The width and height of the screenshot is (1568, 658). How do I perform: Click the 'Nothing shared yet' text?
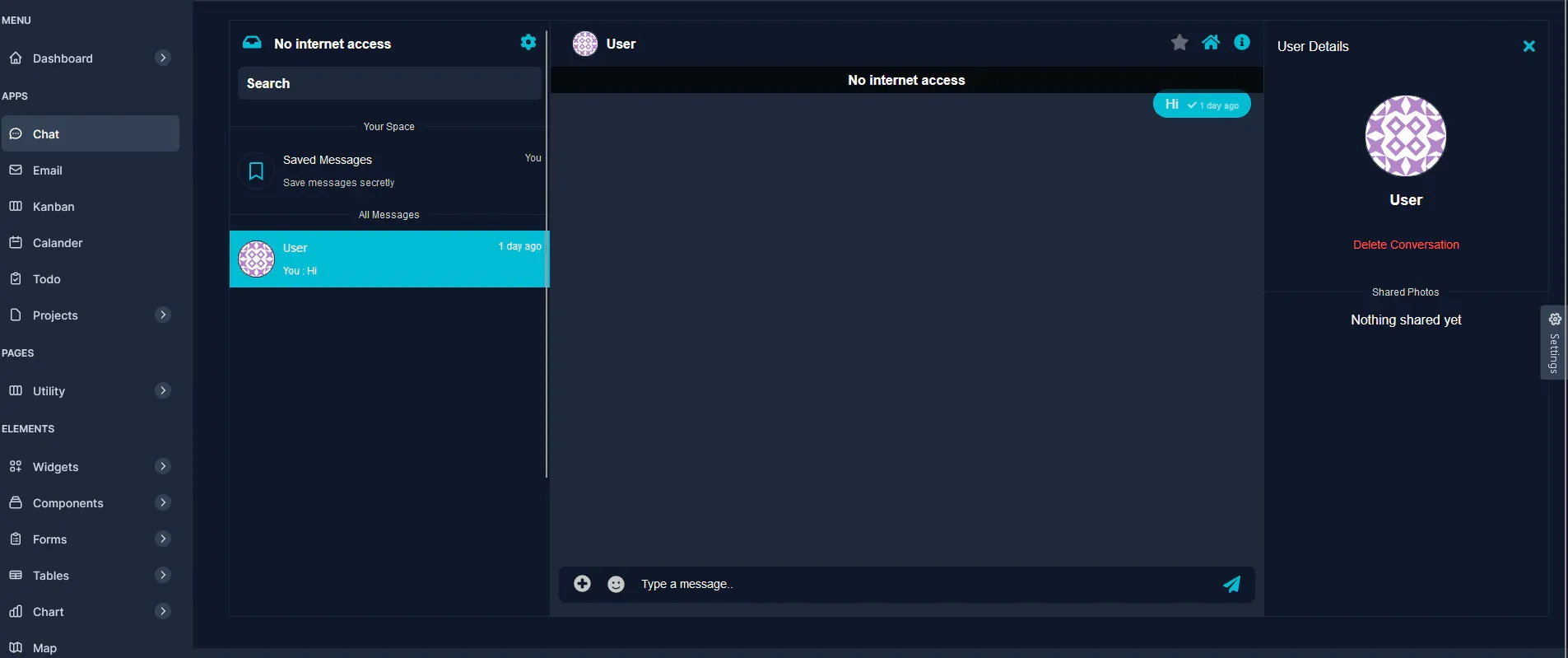pyautogui.click(x=1406, y=320)
